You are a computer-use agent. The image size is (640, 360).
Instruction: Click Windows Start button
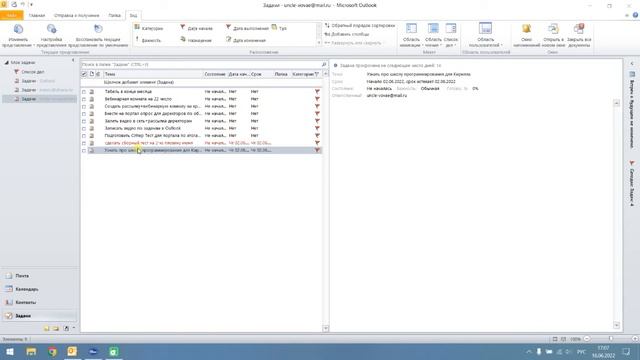click(10, 352)
